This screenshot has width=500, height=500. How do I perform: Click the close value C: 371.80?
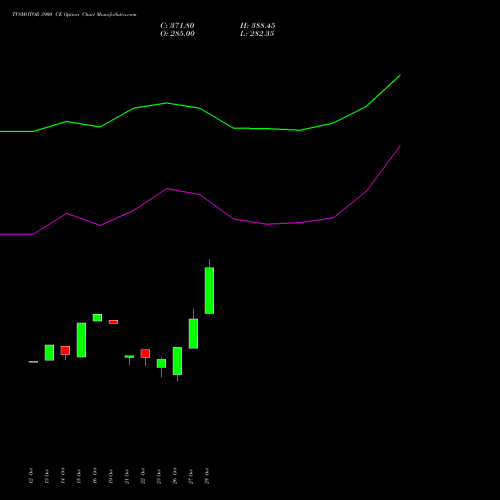click(177, 26)
